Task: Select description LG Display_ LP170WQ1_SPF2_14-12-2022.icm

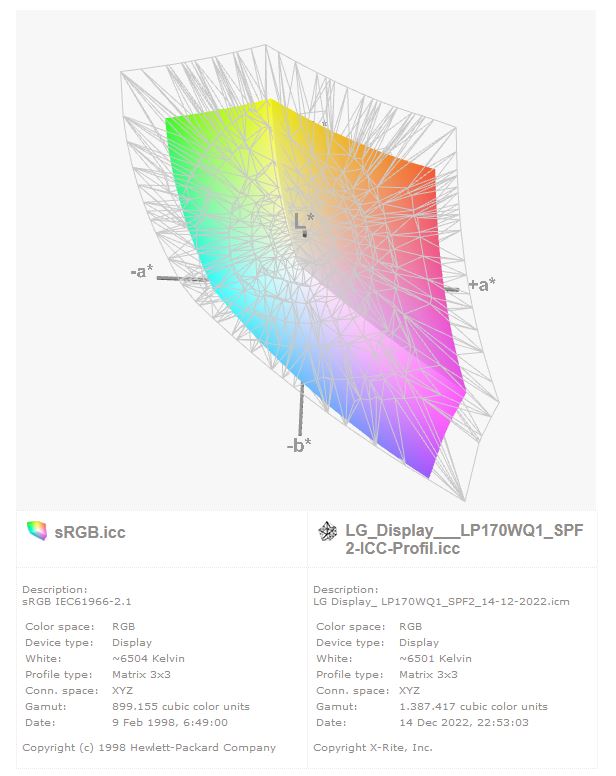Action: 441,601
